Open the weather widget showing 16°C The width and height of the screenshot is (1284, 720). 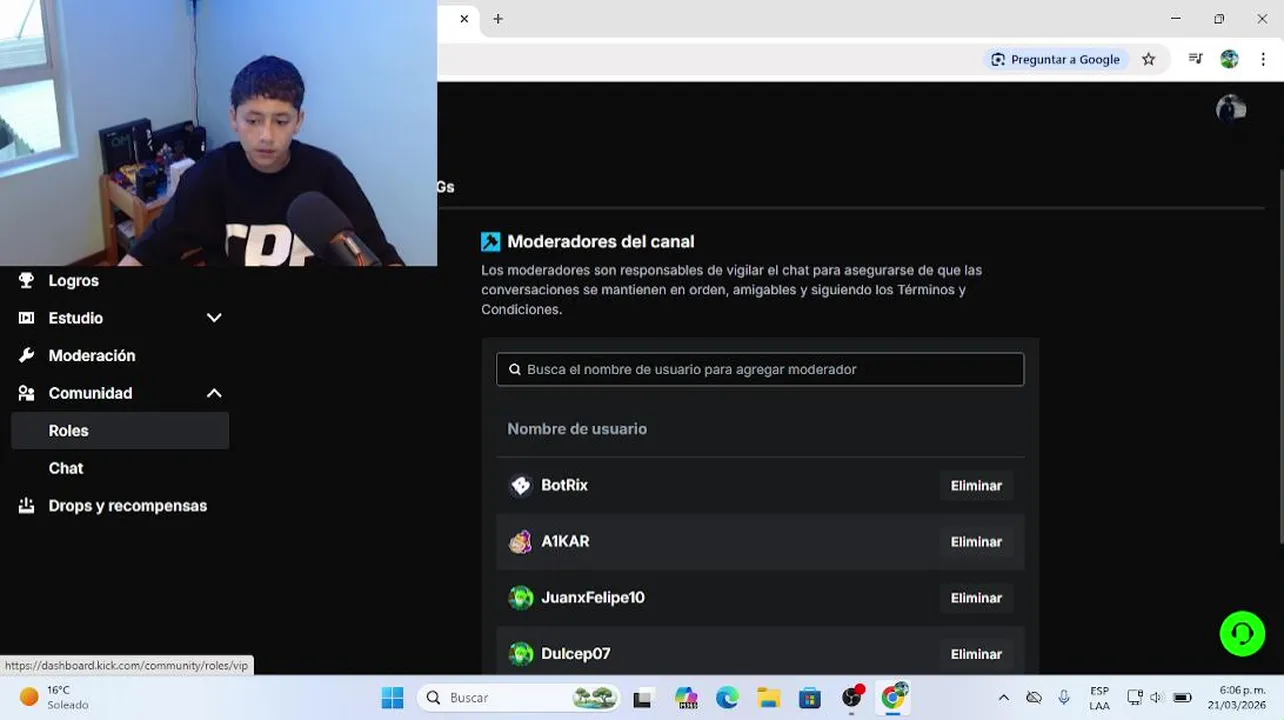coord(55,697)
